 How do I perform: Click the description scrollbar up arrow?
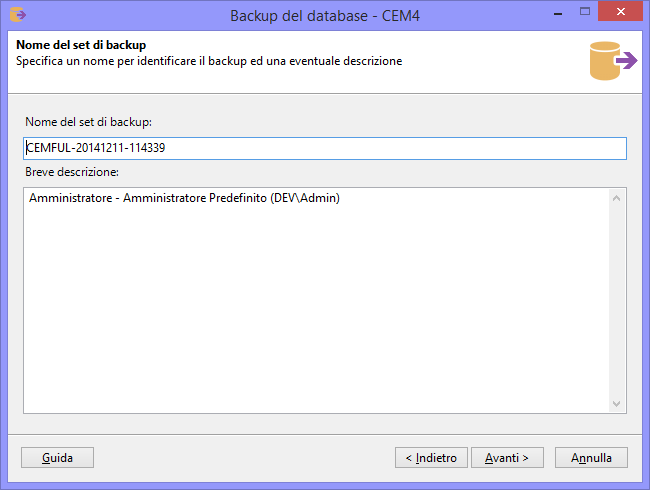616,198
